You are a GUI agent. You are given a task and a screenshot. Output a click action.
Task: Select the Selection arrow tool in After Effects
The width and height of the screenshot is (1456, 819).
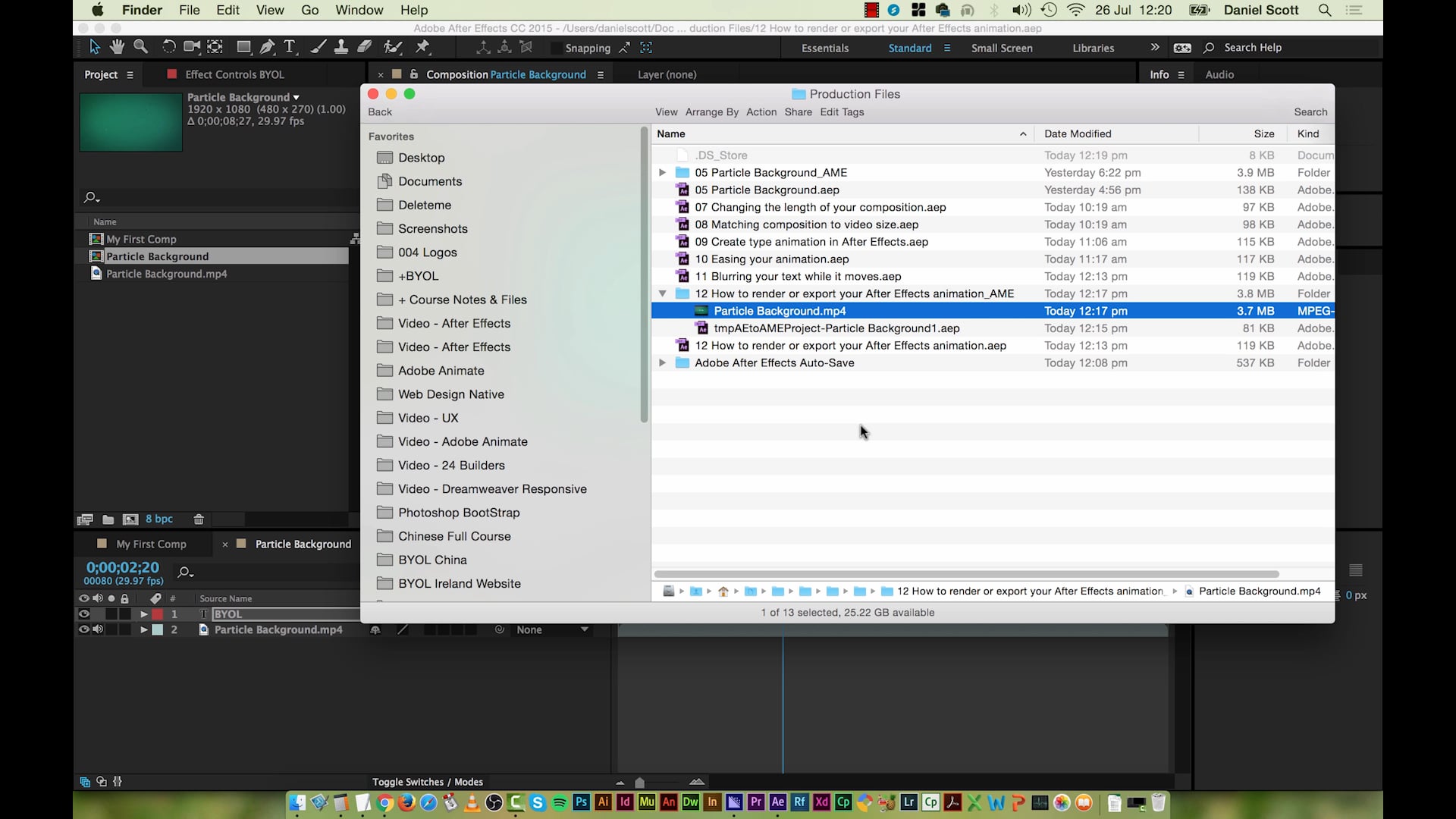click(95, 47)
